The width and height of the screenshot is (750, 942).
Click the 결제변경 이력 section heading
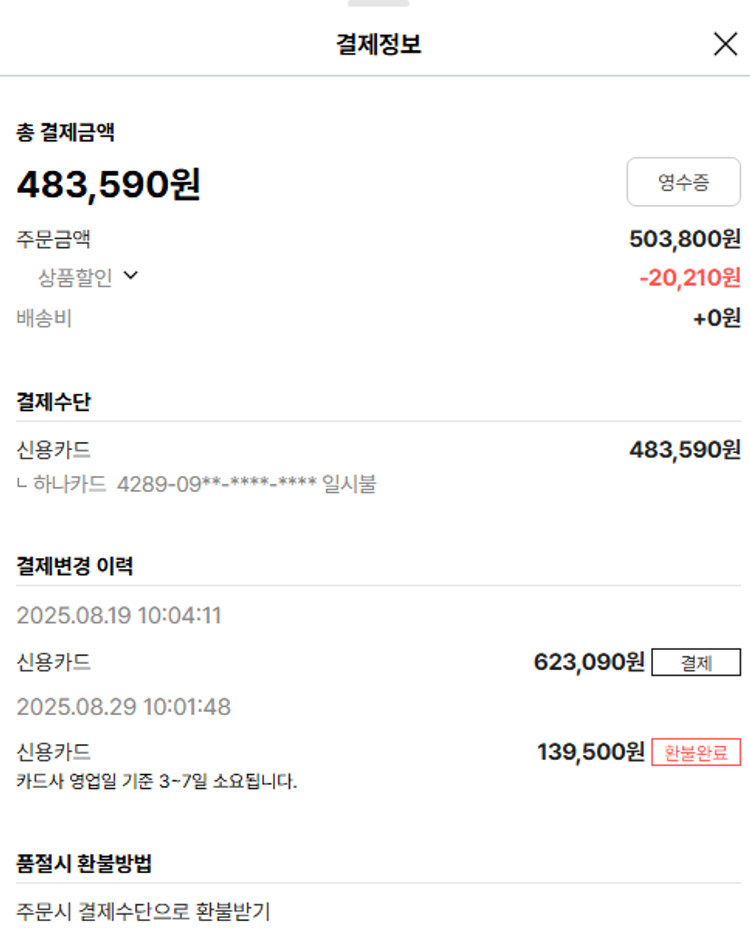[x=75, y=566]
